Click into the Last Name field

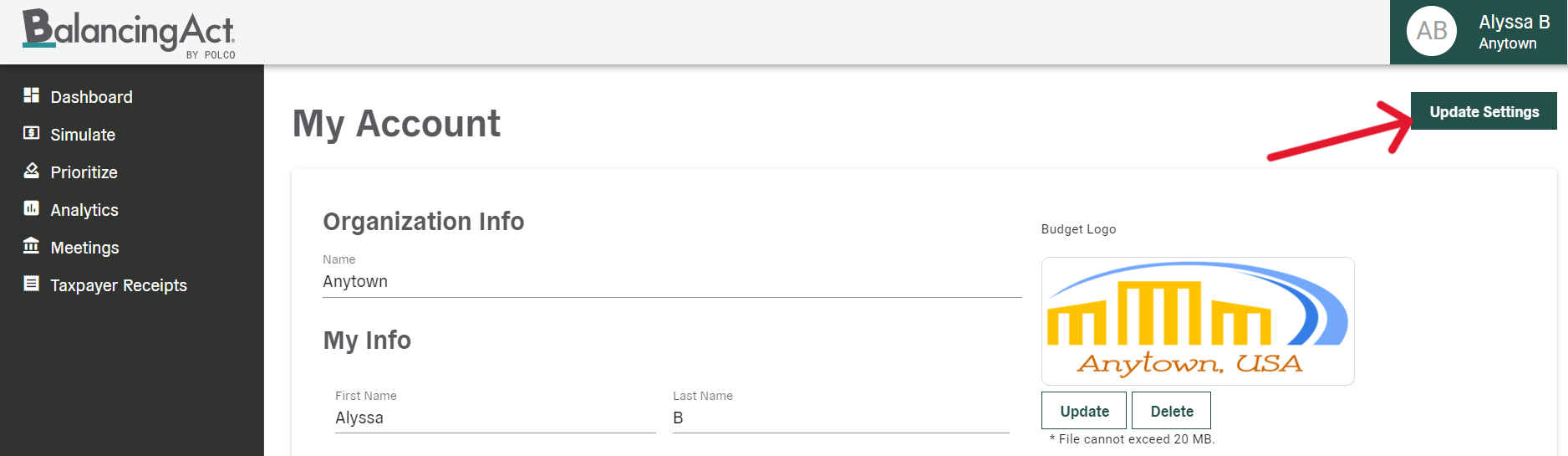click(840, 418)
